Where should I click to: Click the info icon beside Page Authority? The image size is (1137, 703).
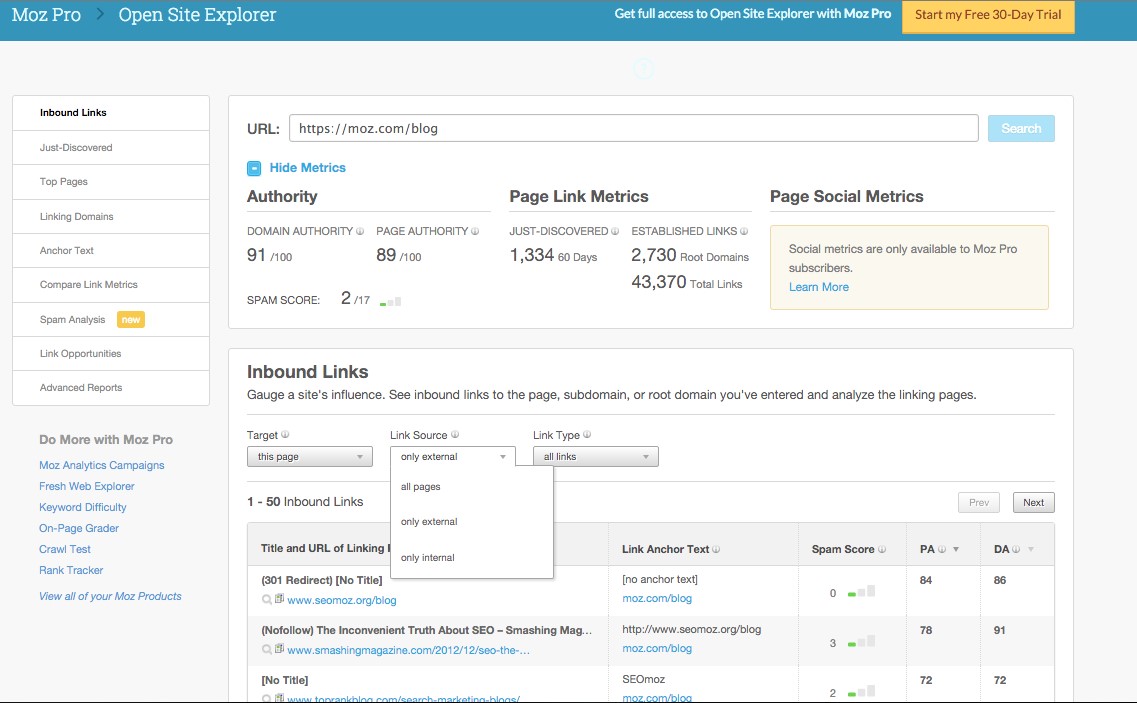[x=475, y=231]
